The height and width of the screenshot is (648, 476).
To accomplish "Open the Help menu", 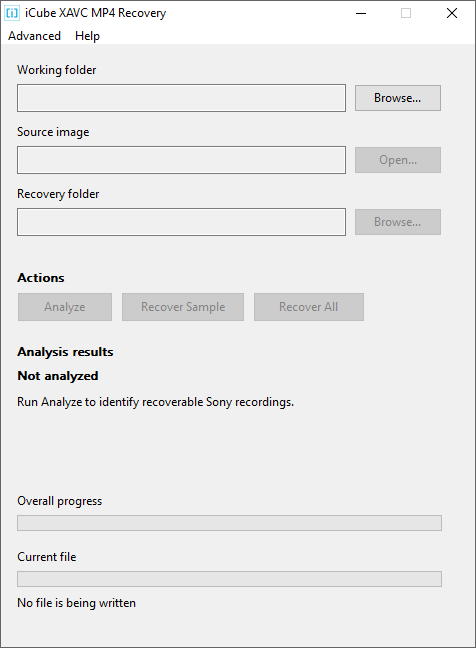I will coord(87,36).
